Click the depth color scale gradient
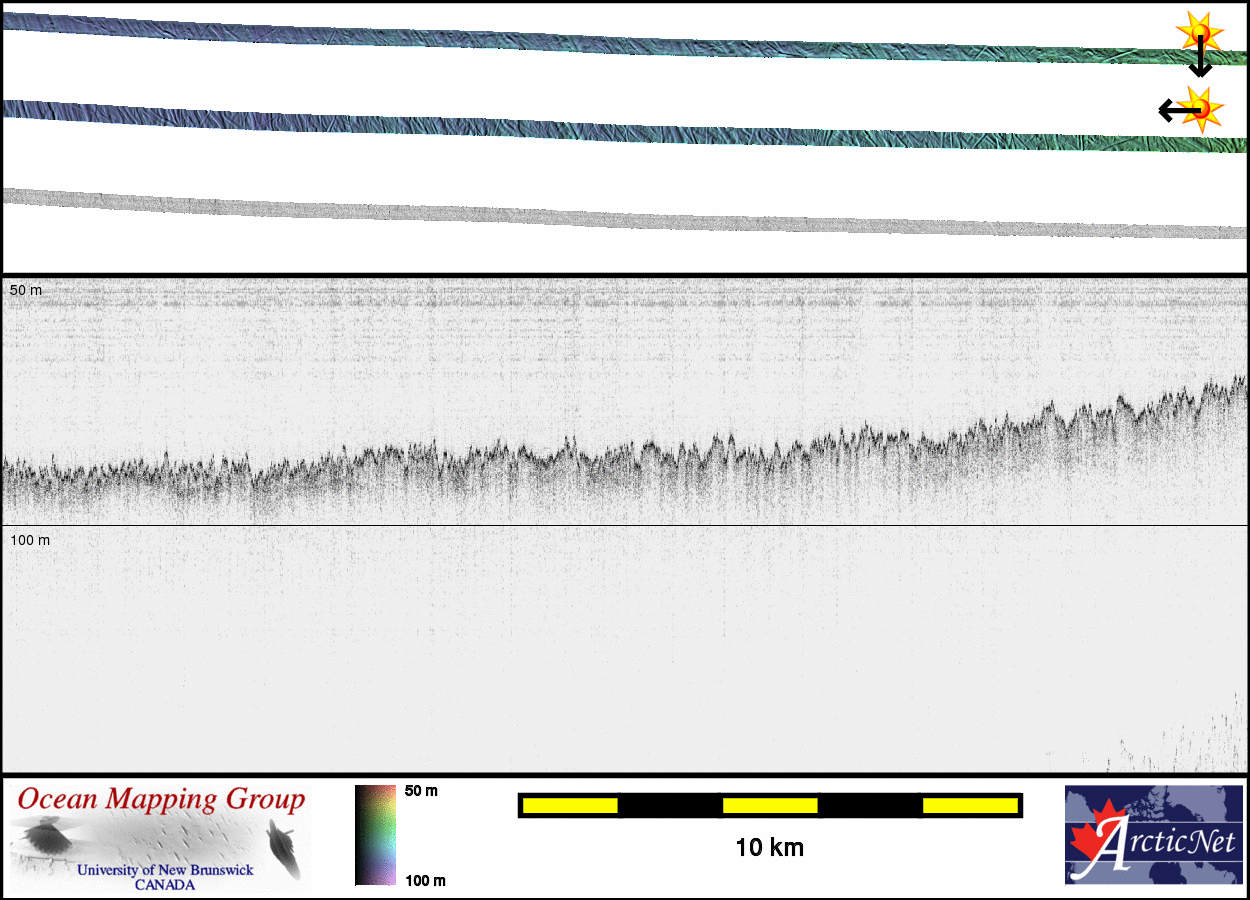The image size is (1250, 900). point(375,835)
